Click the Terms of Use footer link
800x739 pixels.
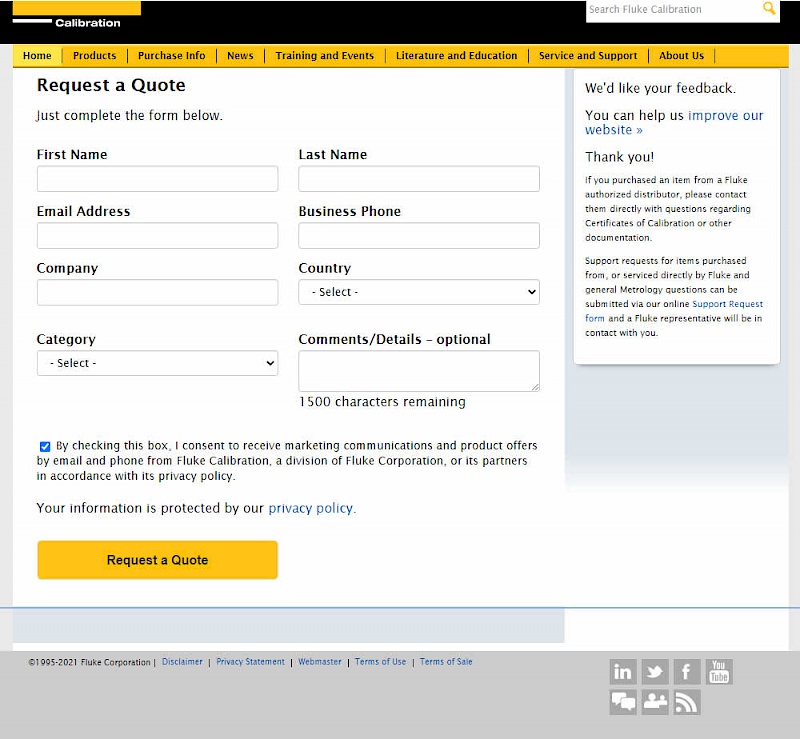(x=380, y=662)
